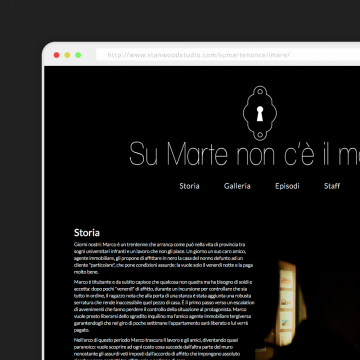This screenshot has height=360, width=360.
Task: Click the yellow minimize window dot
Action: click(x=67, y=55)
